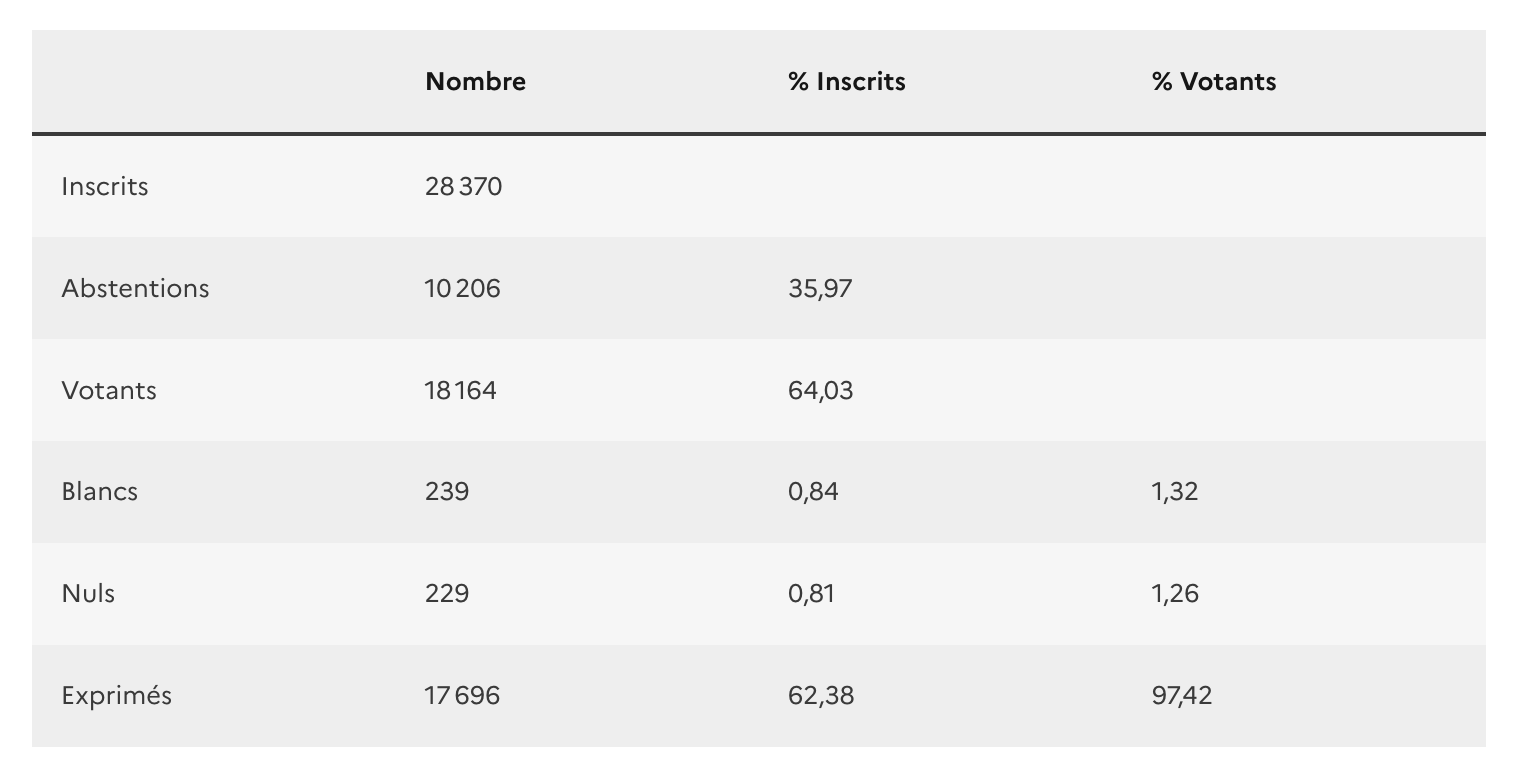Select the 35,97 abstention percentage
The width and height of the screenshot is (1526, 780).
click(x=820, y=289)
